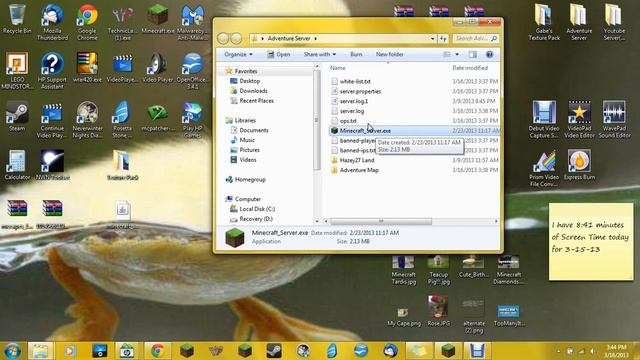Select the Express Burn desktop icon
This screenshot has height=360, width=640.
(579, 165)
